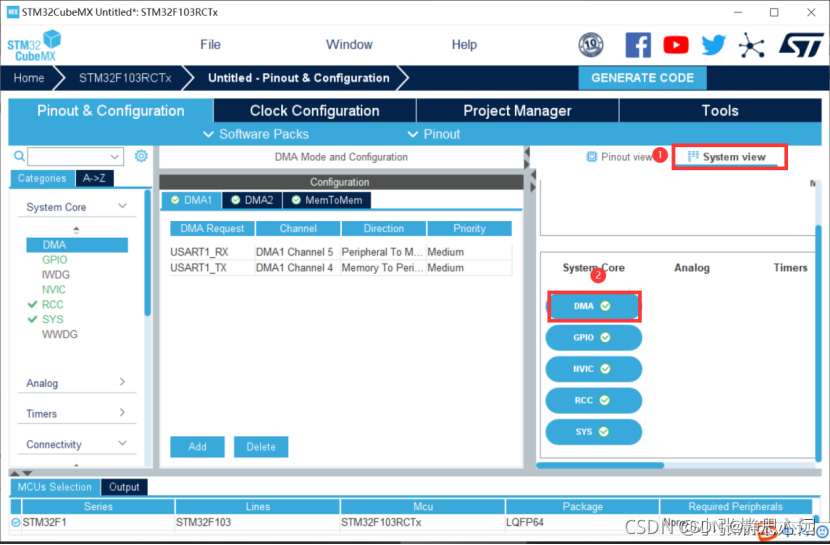The width and height of the screenshot is (830, 545).
Task: Click the categories panel vertical scrollbar
Action: coord(147,253)
